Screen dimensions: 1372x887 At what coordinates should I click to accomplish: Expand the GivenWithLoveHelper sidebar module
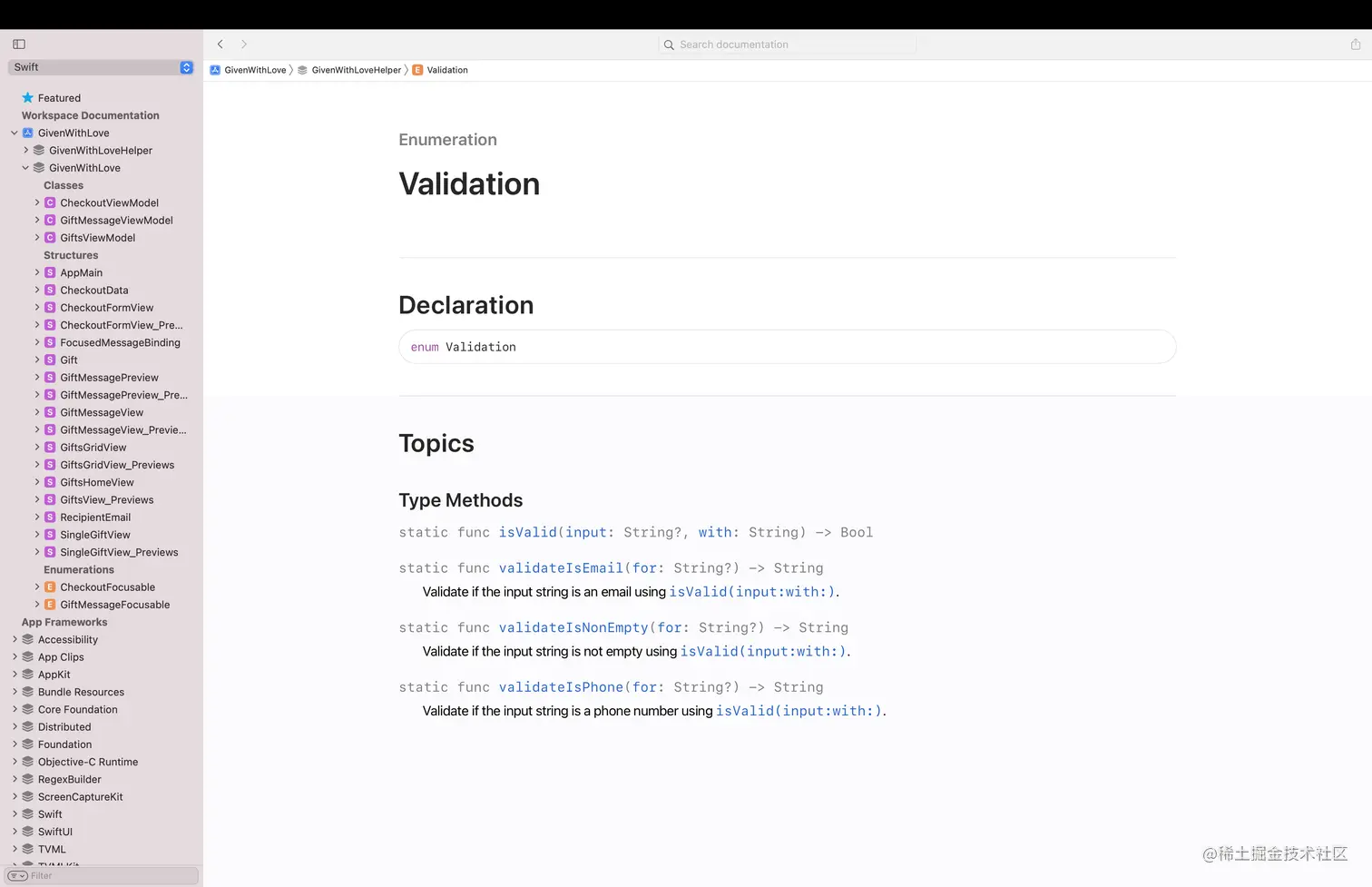(x=25, y=151)
